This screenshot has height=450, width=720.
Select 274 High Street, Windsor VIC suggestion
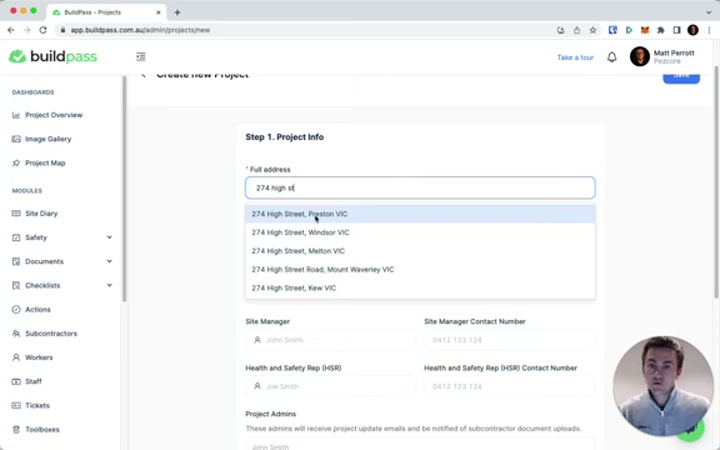click(420, 232)
